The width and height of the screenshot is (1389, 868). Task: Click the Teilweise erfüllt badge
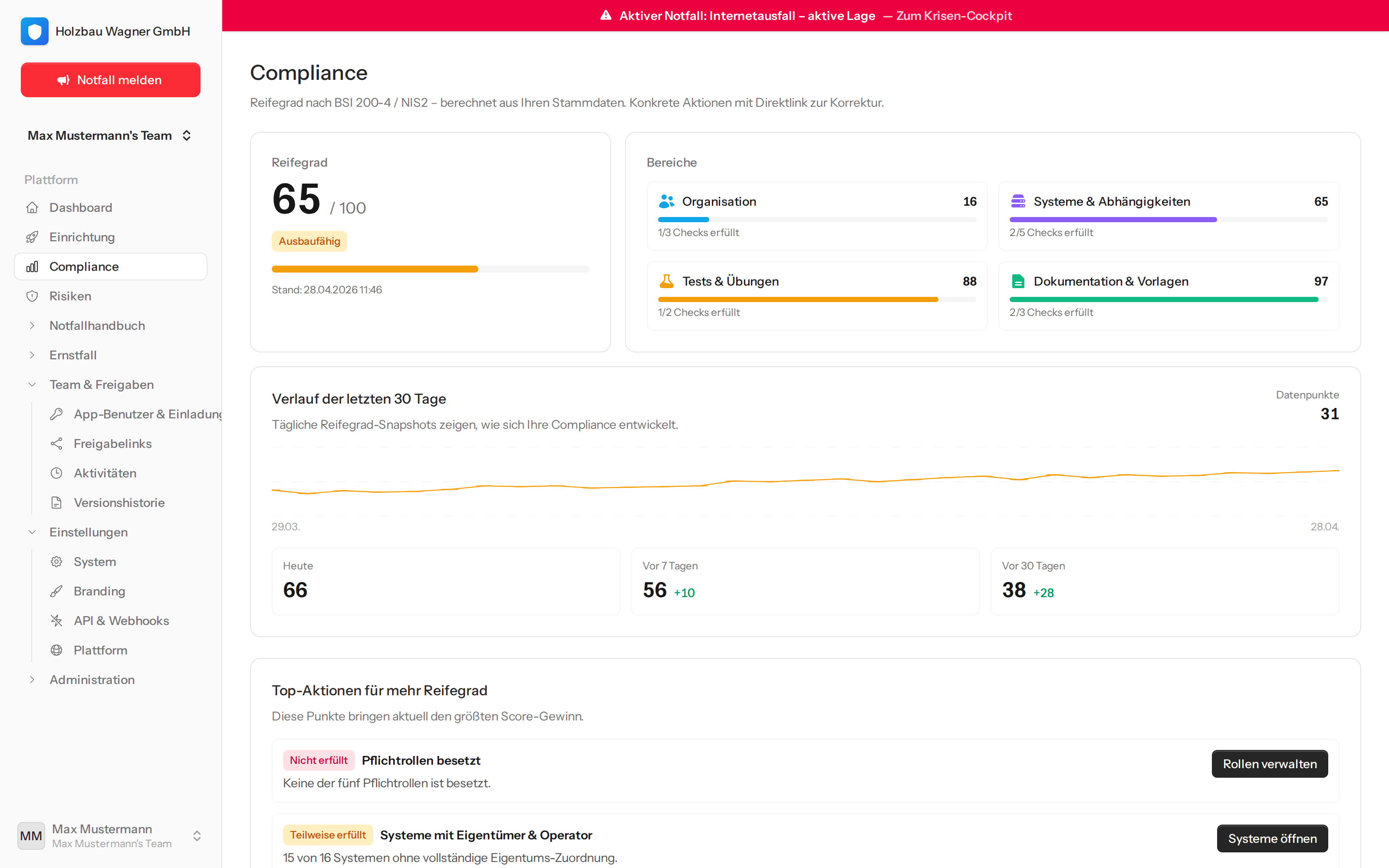click(328, 835)
